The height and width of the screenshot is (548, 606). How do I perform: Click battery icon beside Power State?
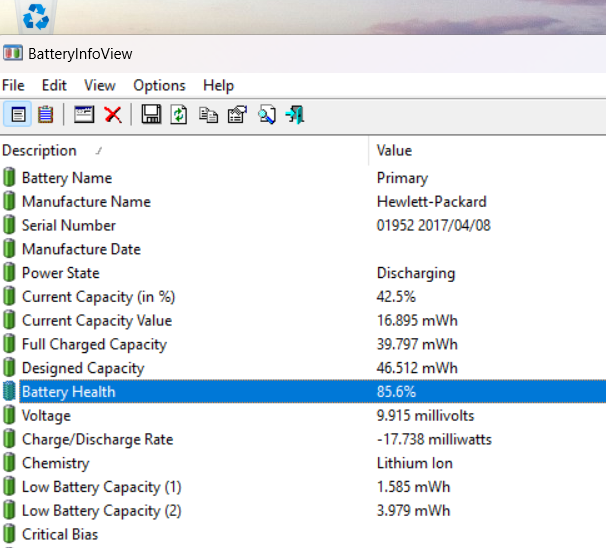tap(9, 273)
